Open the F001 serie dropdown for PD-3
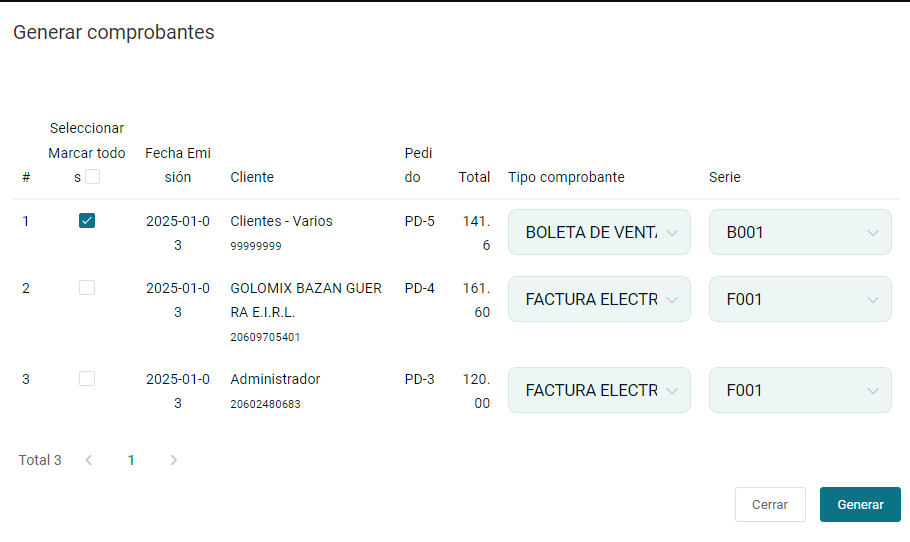This screenshot has width=910, height=542. (x=800, y=390)
